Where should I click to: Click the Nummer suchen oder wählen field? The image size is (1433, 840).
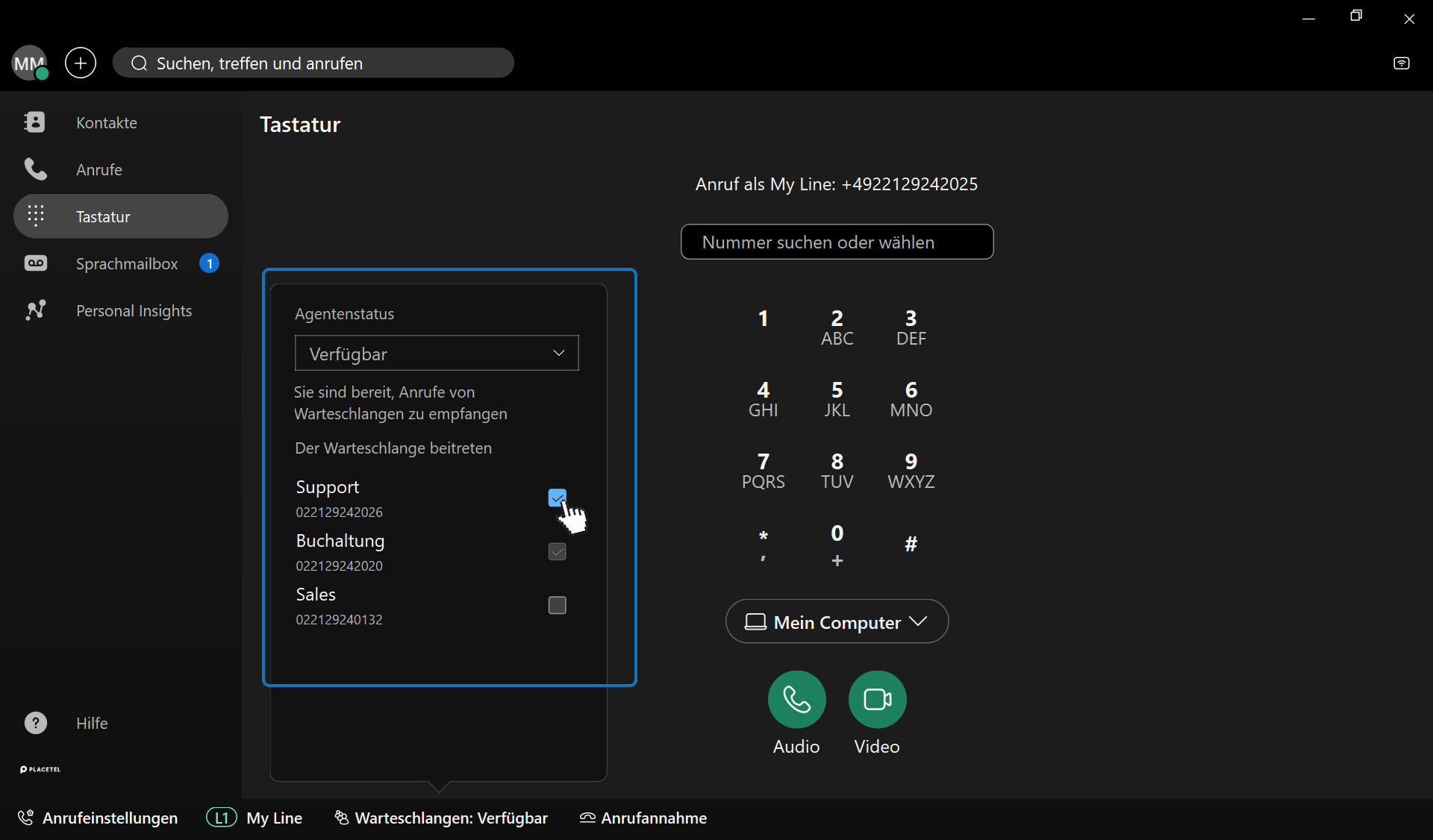[837, 242]
